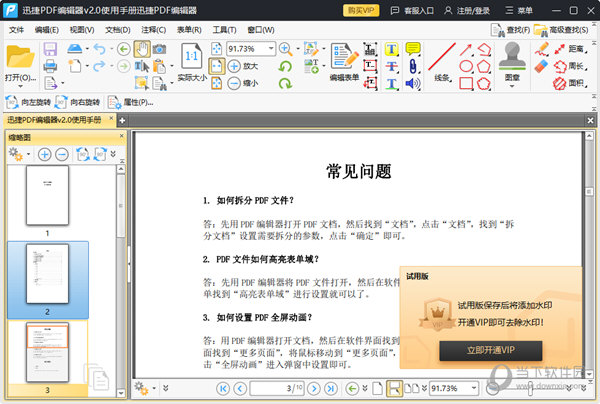Open the 编辑(E) menu

click(47, 29)
